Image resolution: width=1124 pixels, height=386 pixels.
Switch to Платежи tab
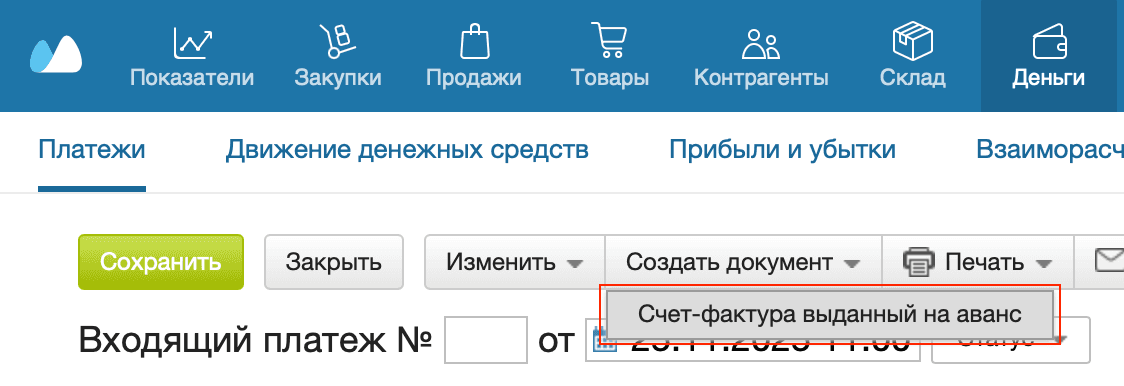[x=92, y=150]
